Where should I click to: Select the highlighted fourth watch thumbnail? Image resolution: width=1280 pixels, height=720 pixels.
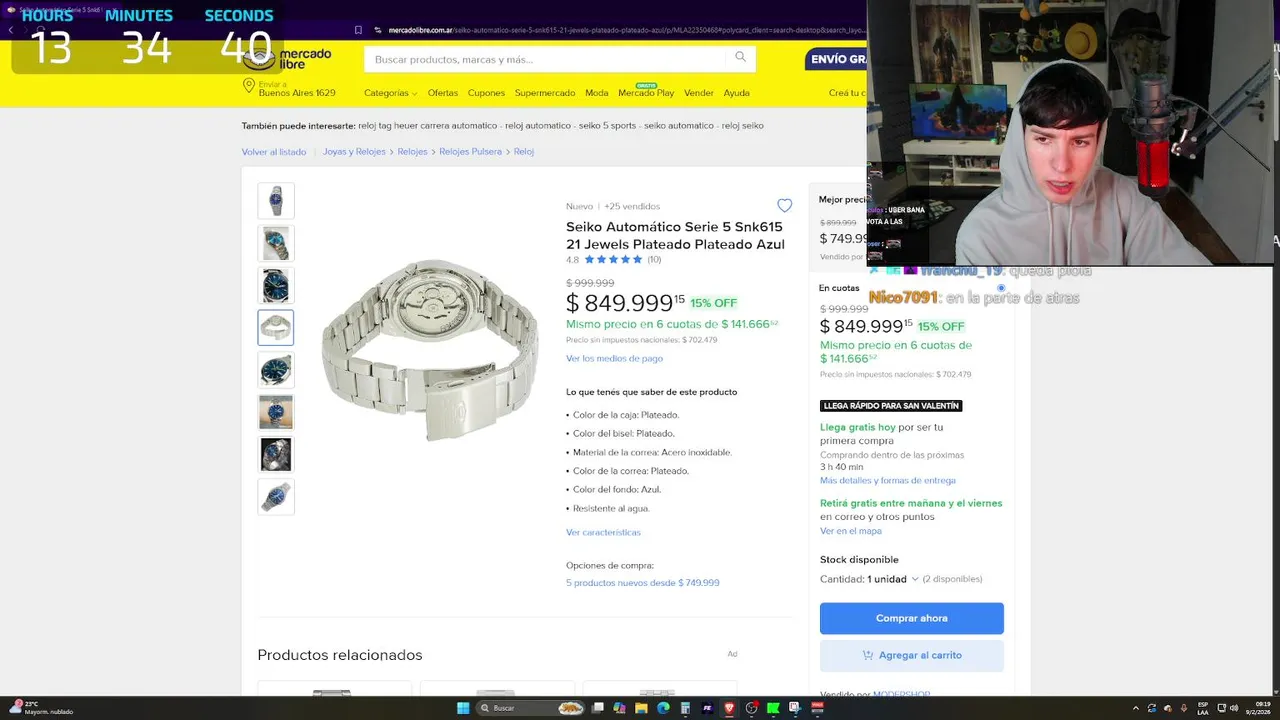(276, 328)
